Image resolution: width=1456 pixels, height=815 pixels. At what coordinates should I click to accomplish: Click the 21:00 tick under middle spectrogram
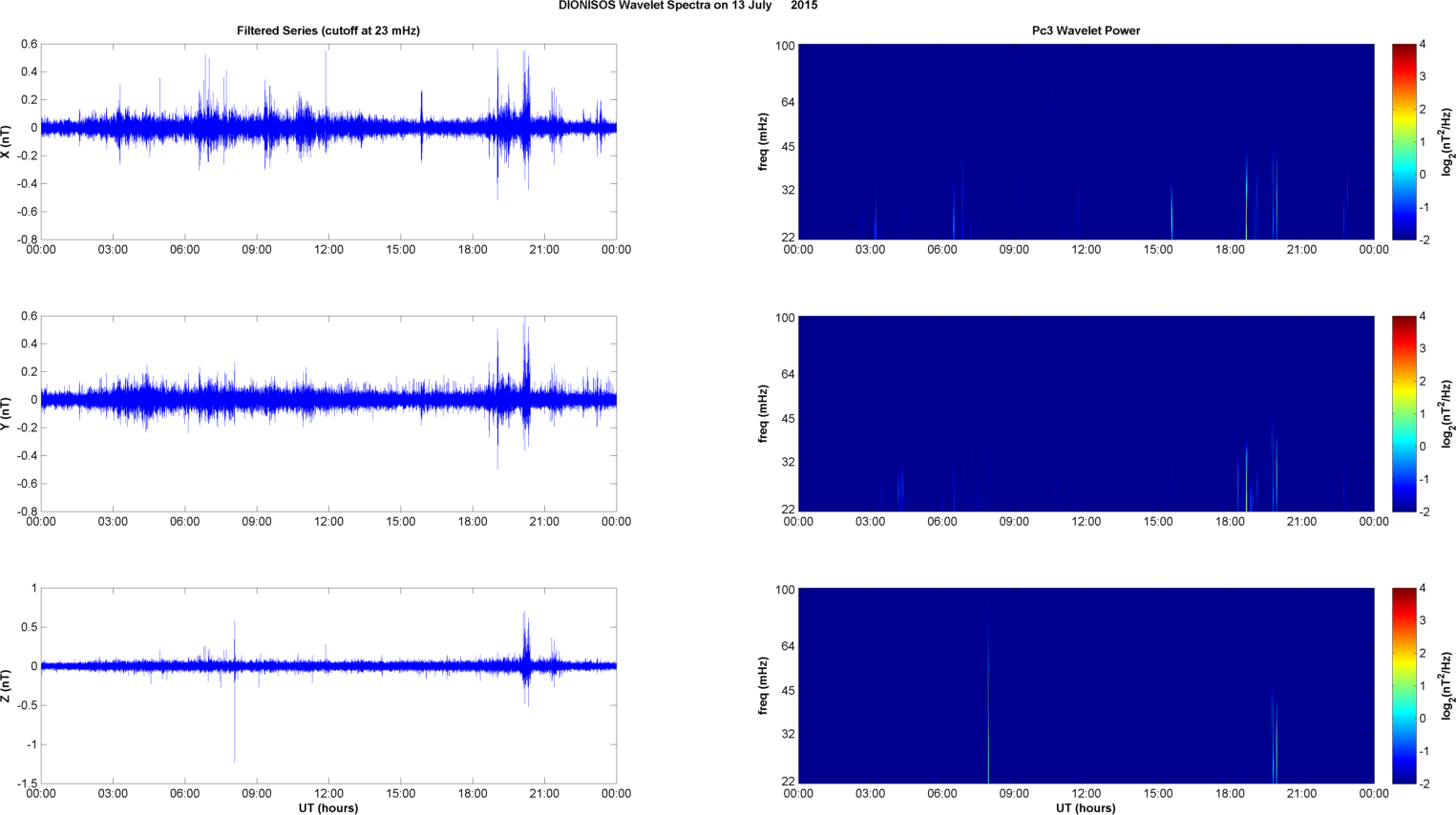[x=1302, y=522]
